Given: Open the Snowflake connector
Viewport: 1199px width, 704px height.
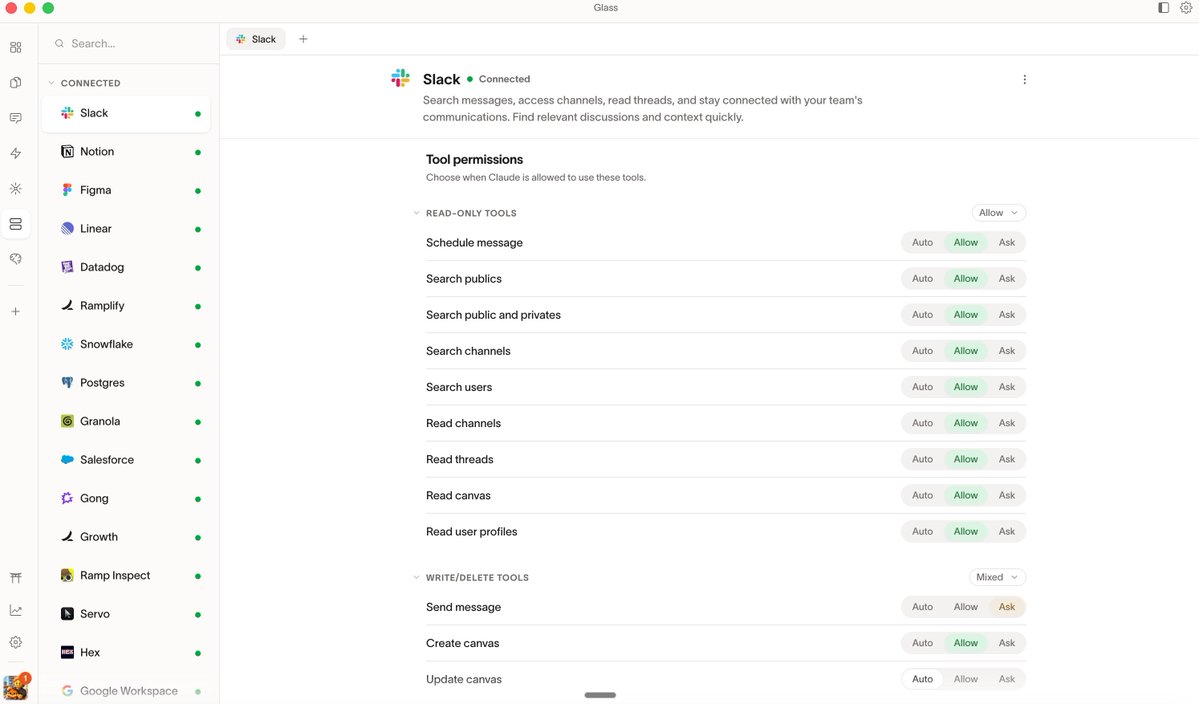Looking at the screenshot, I should (x=106, y=344).
